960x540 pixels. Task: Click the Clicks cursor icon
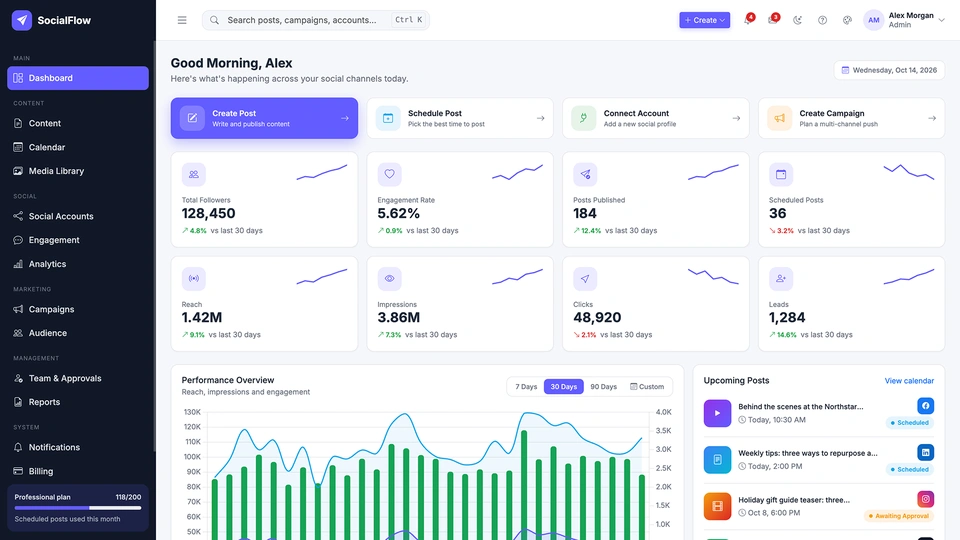(585, 279)
